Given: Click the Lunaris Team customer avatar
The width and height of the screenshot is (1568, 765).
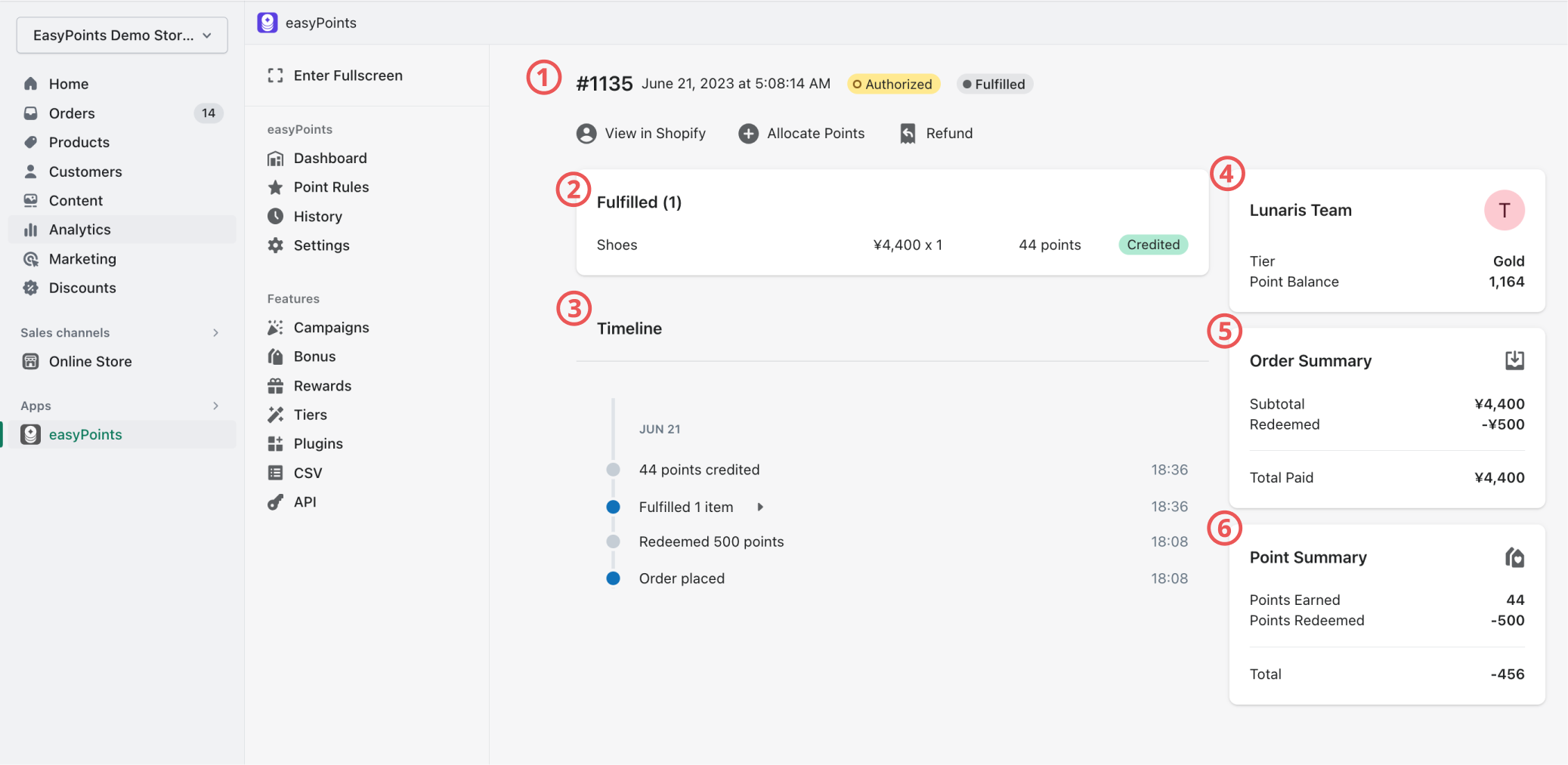Looking at the screenshot, I should 1504,211.
